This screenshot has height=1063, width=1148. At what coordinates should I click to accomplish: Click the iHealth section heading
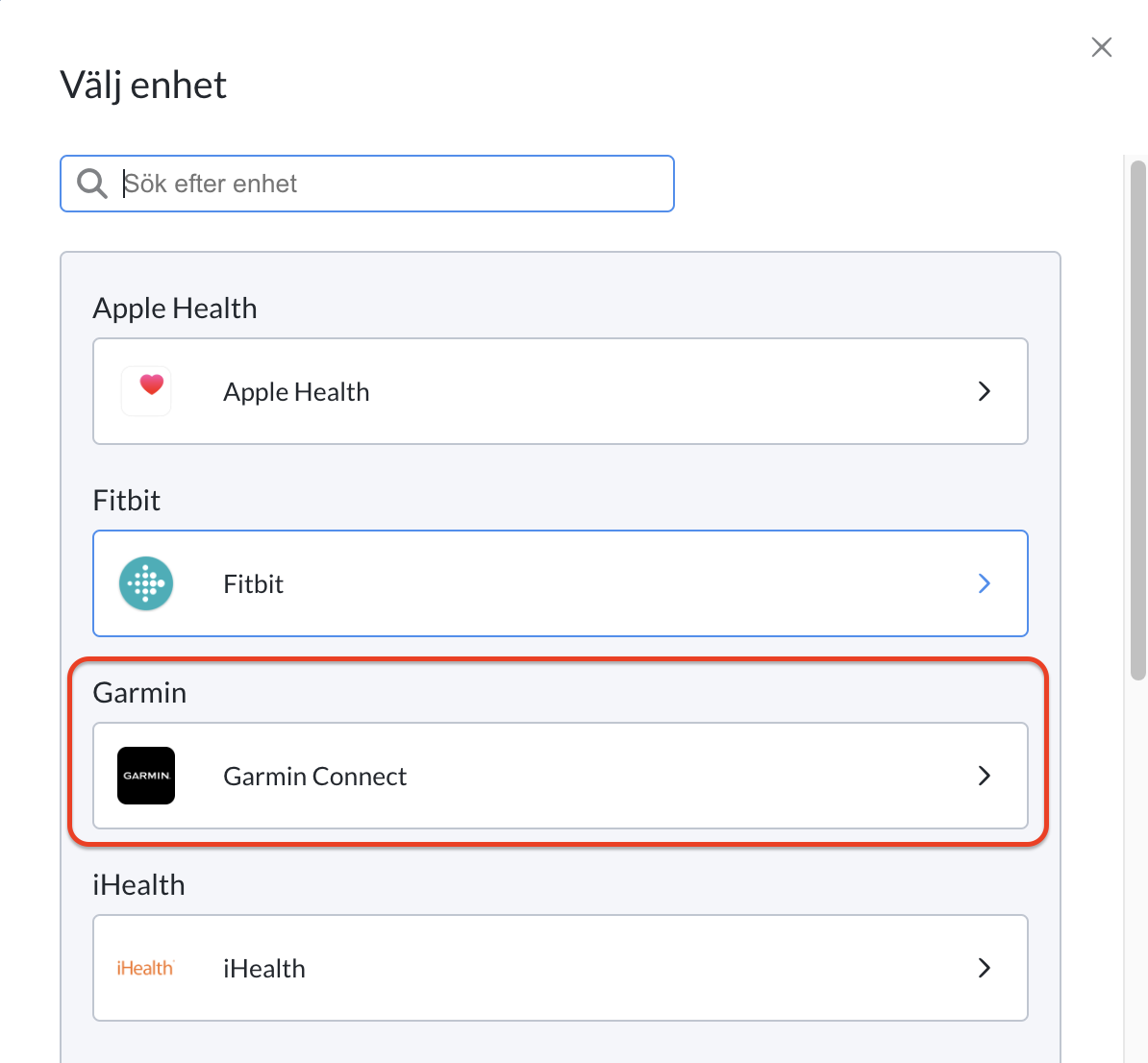138,885
